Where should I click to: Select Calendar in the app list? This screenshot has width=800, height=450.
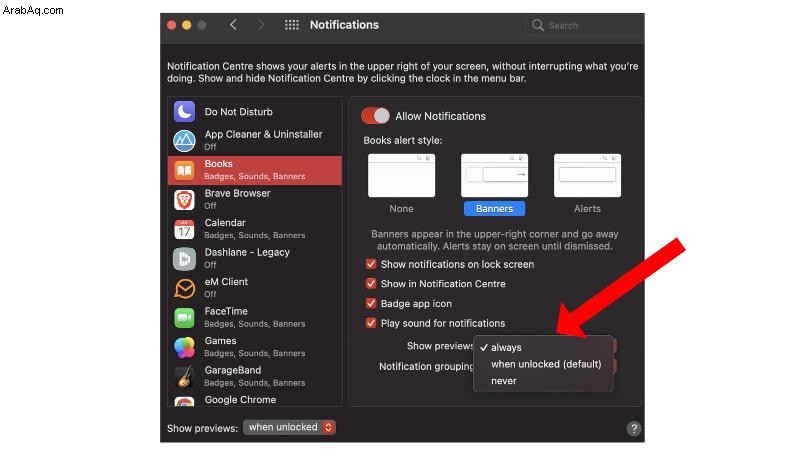pos(255,230)
